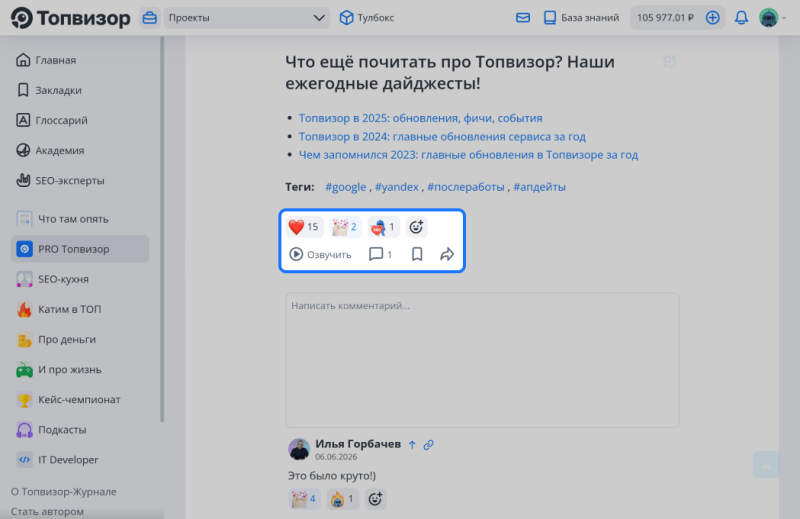The image size is (800, 519).
Task: Bookmark the article
Action: coord(417,254)
